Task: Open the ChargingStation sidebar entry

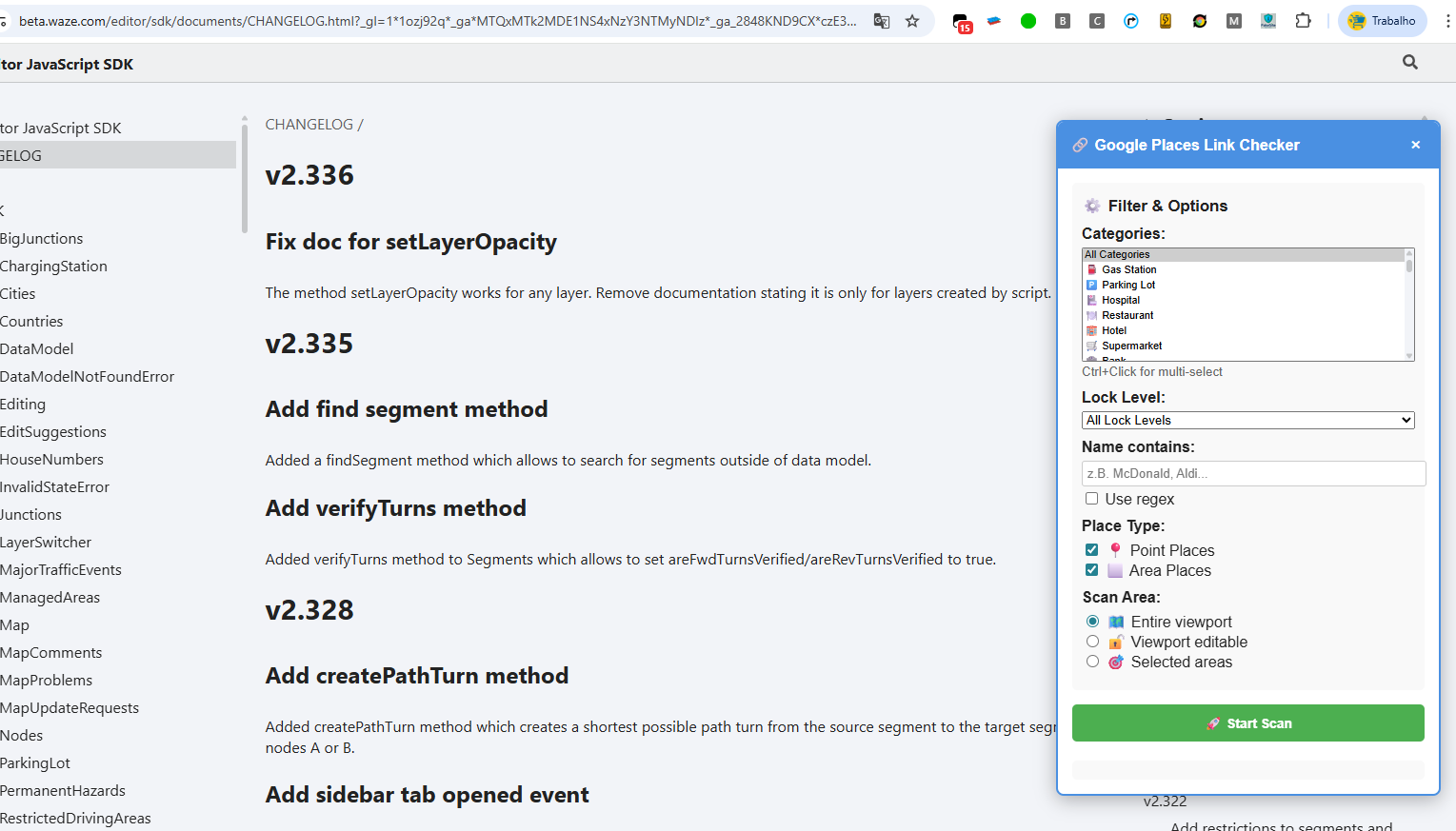Action: (54, 267)
